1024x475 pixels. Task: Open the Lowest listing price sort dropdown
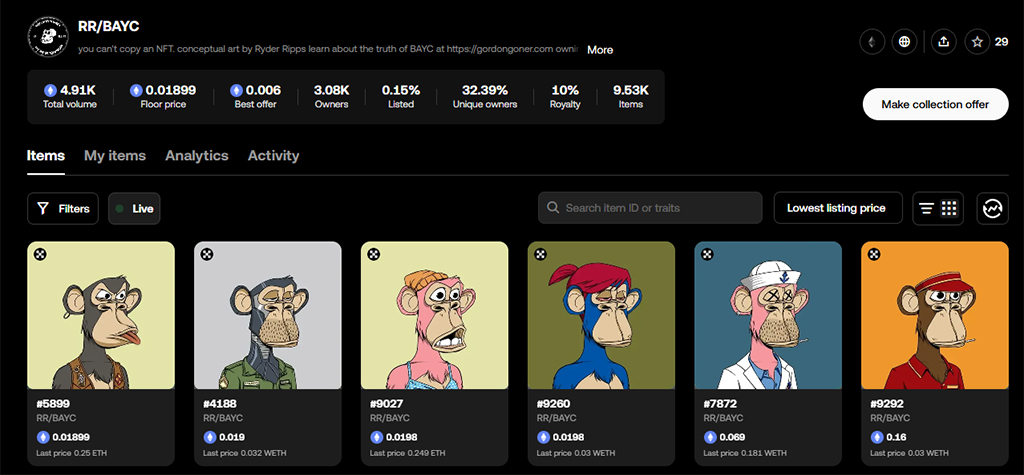coord(837,208)
